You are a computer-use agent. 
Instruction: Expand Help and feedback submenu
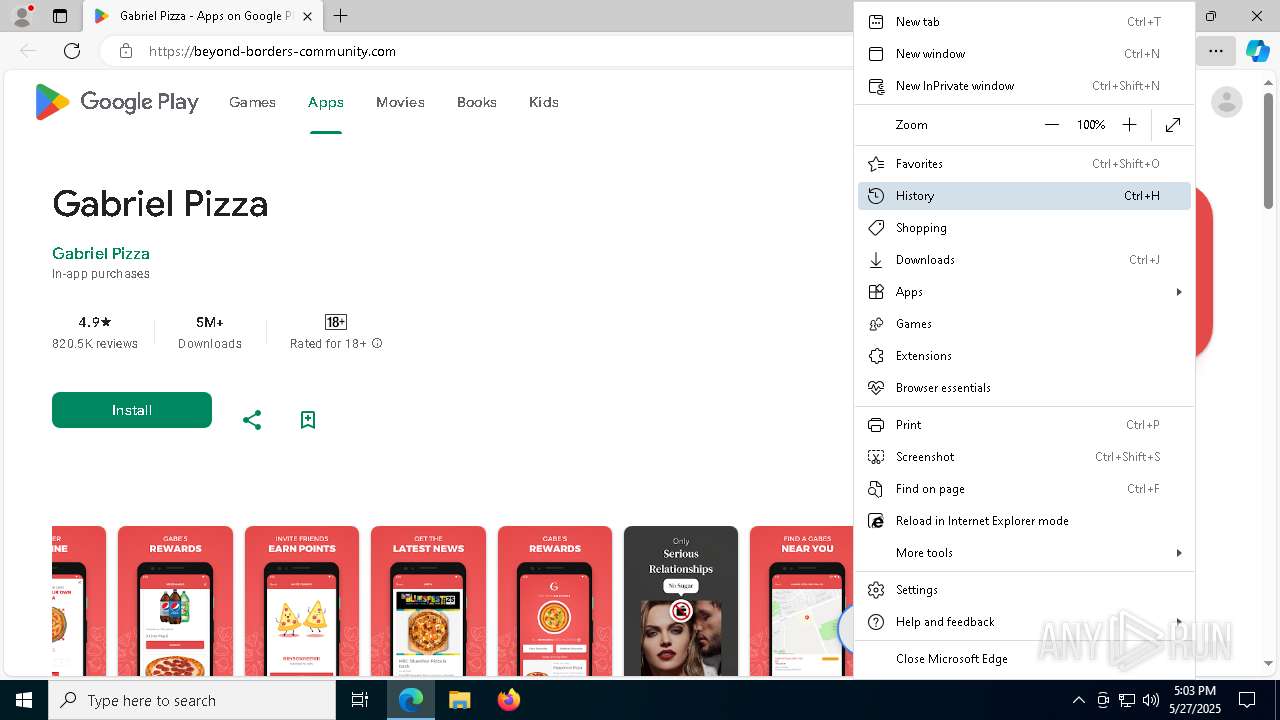1024,622
